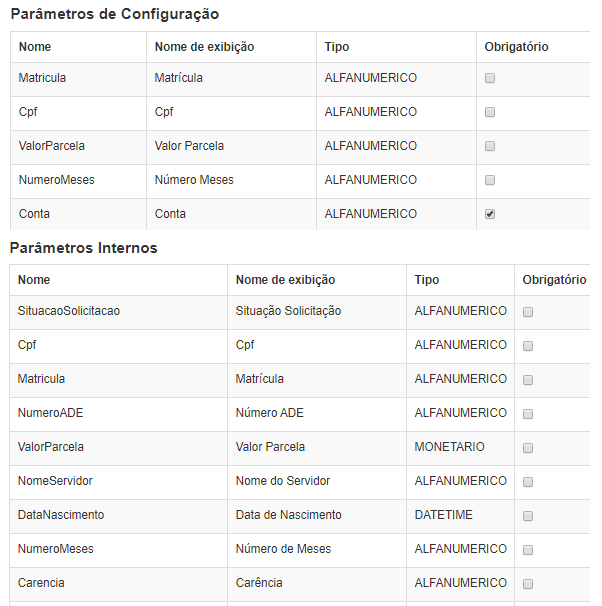Toggle Obrigatório checkbox for SituacaoSolicitacao

528,312
